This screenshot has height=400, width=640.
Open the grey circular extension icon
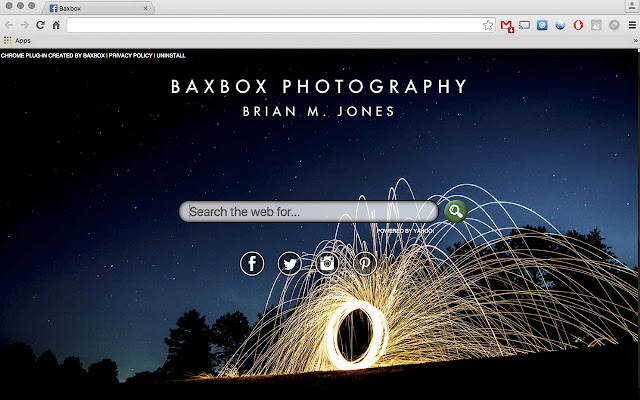click(x=614, y=25)
